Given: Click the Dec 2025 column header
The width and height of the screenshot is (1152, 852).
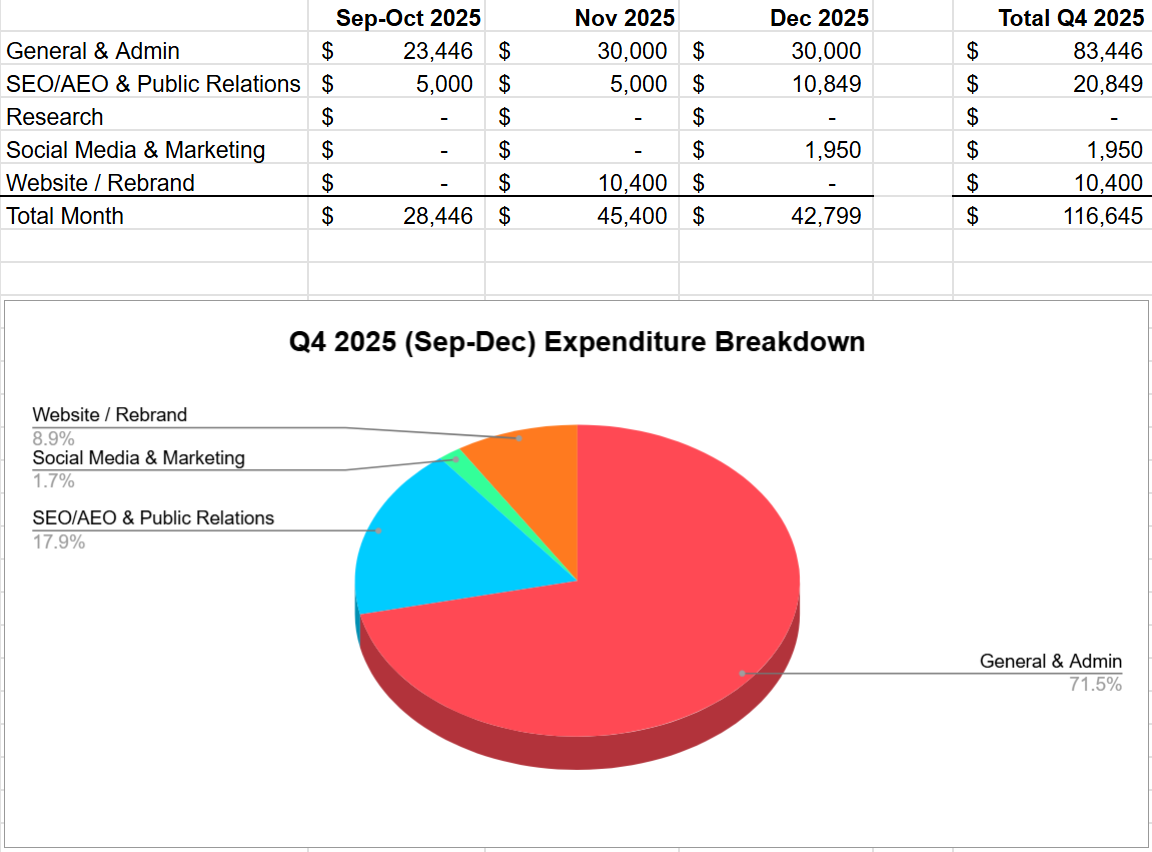Looking at the screenshot, I should [x=819, y=18].
